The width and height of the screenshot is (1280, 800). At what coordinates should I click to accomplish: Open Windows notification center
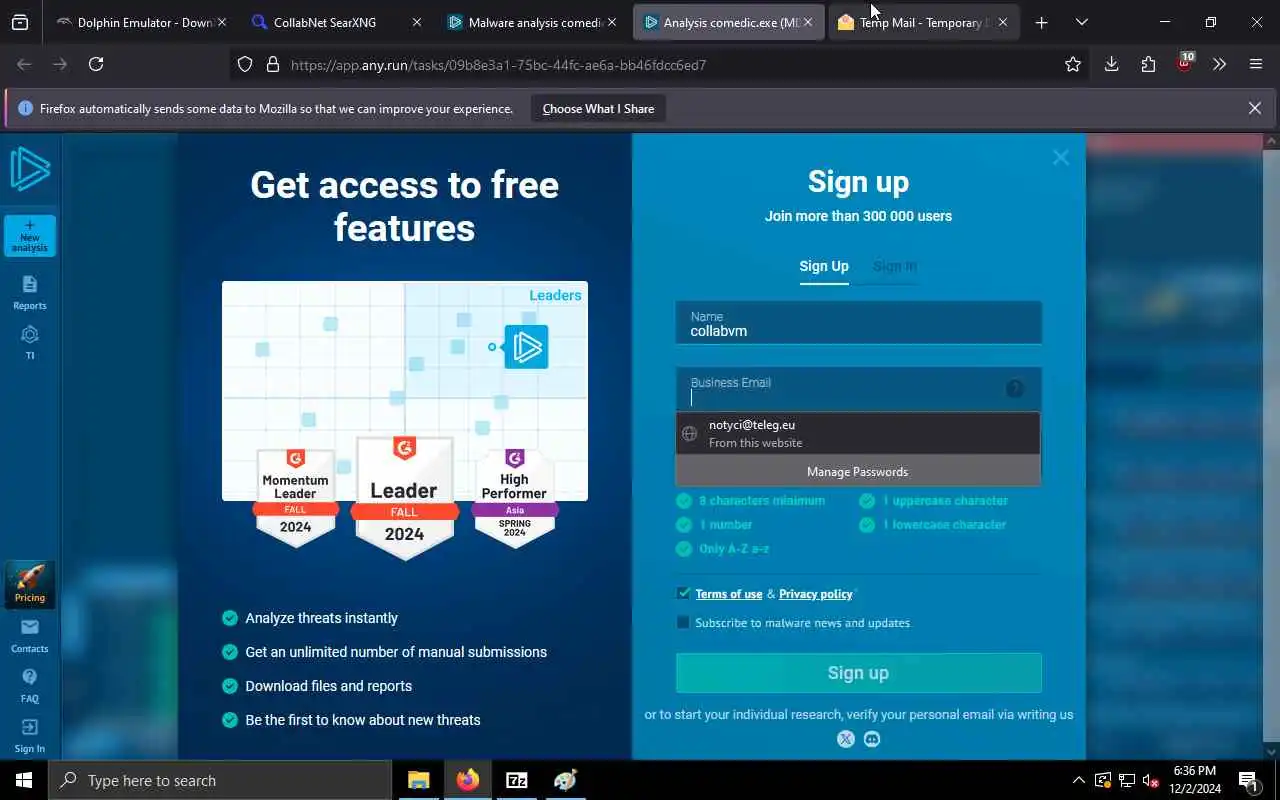(x=1248, y=780)
